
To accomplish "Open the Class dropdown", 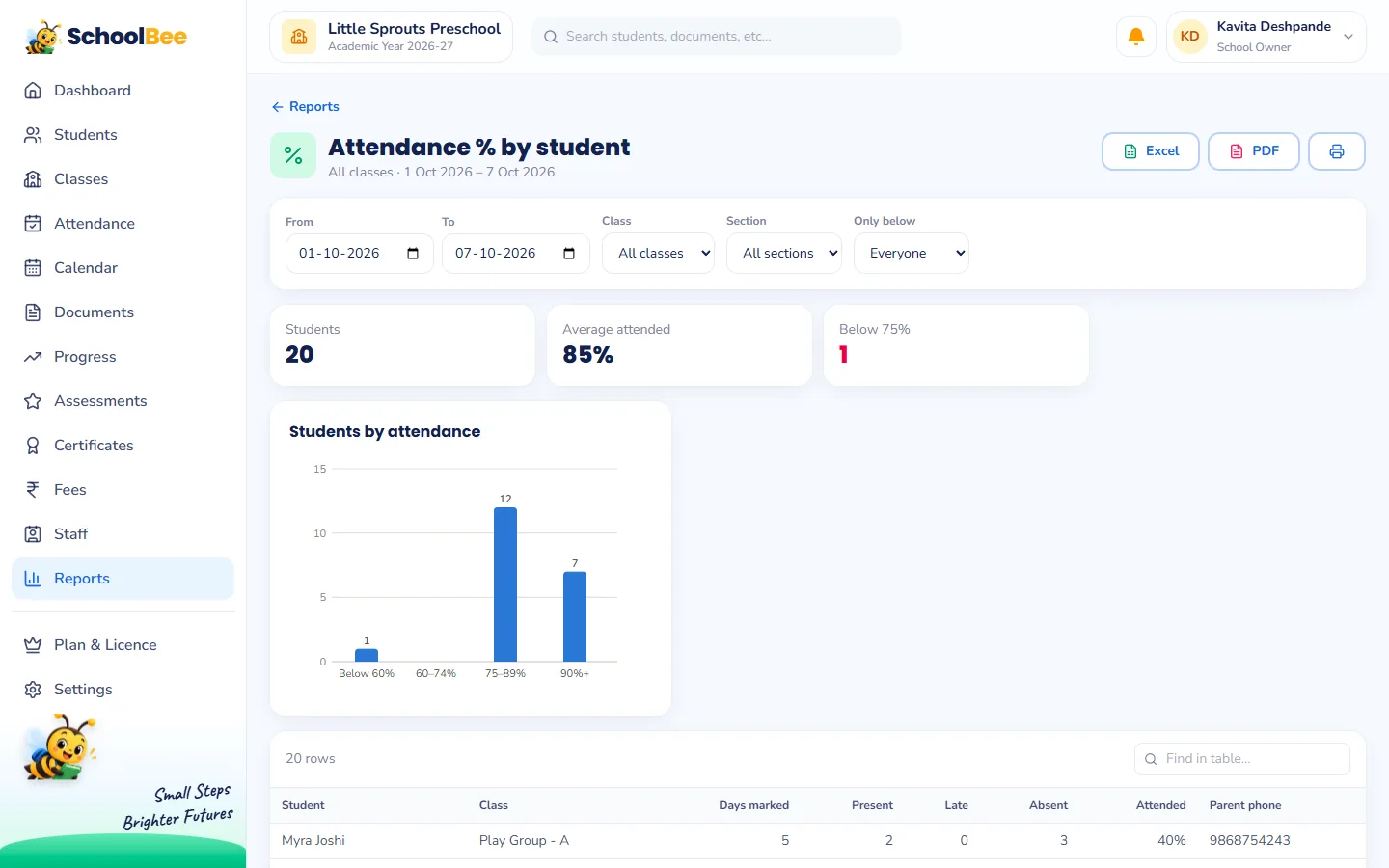I will [x=659, y=254].
